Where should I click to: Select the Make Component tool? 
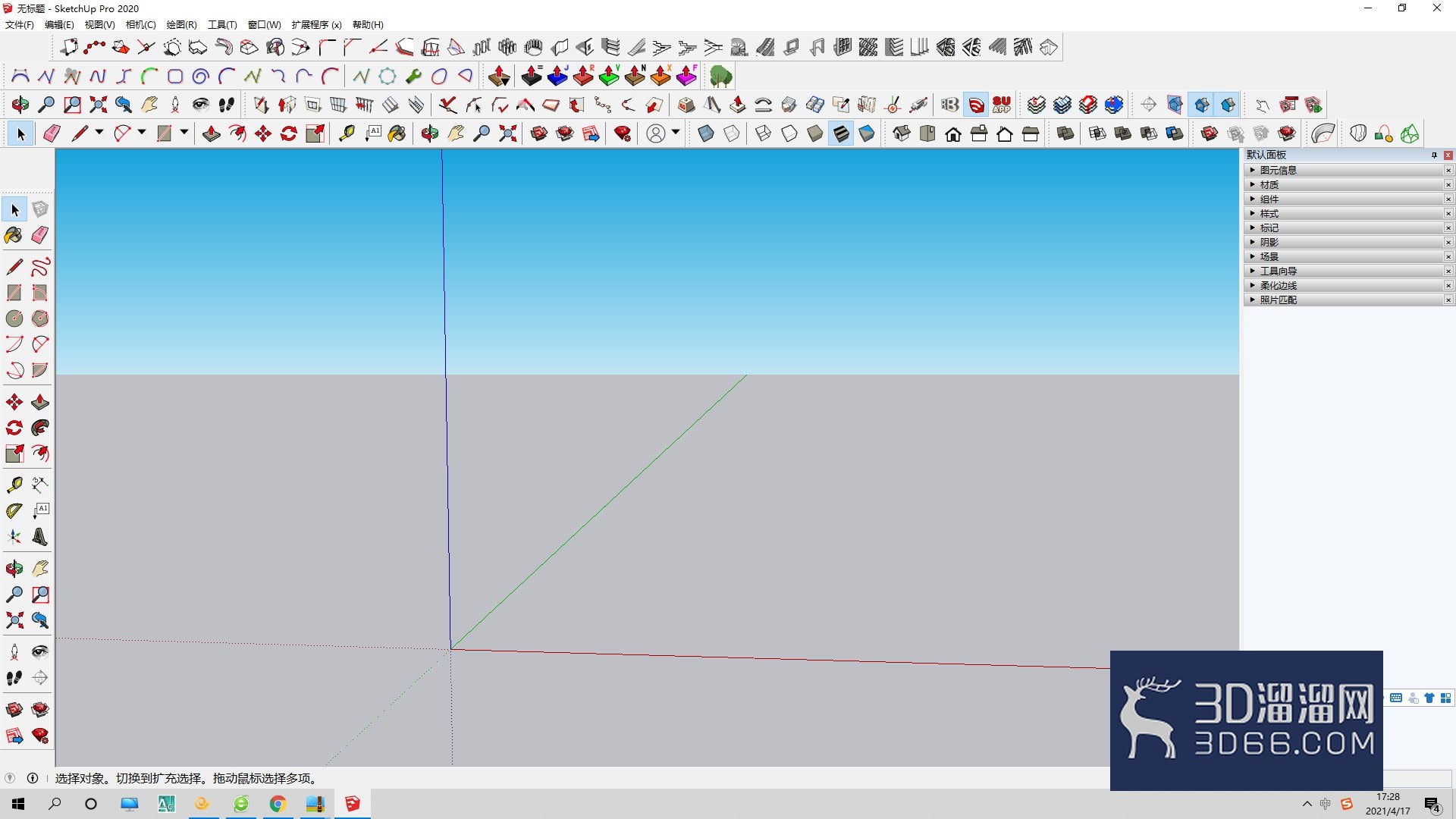tap(40, 209)
